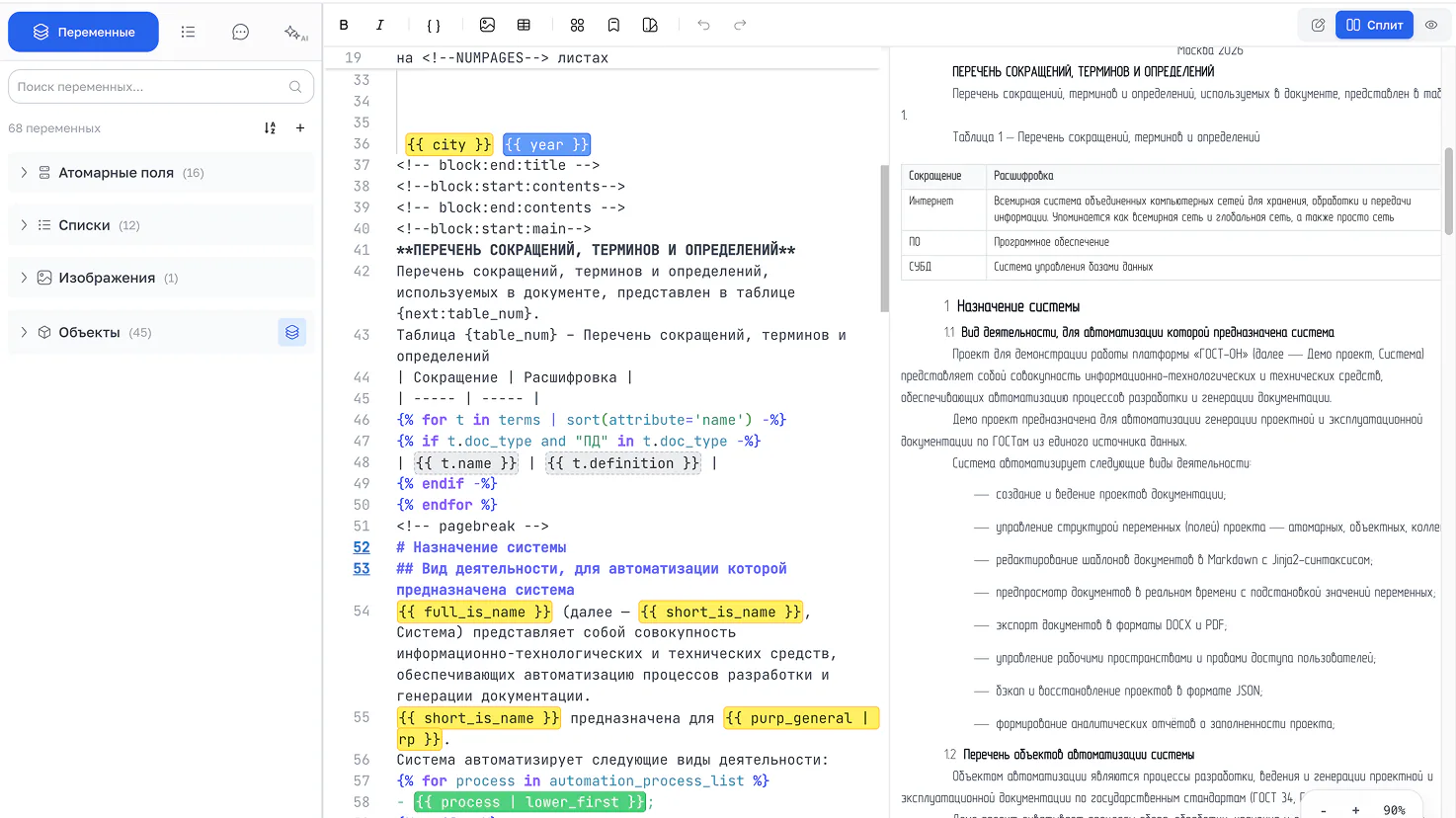Switch to preview-only mode with the eye icon
1456x818 pixels.
coord(1431,25)
